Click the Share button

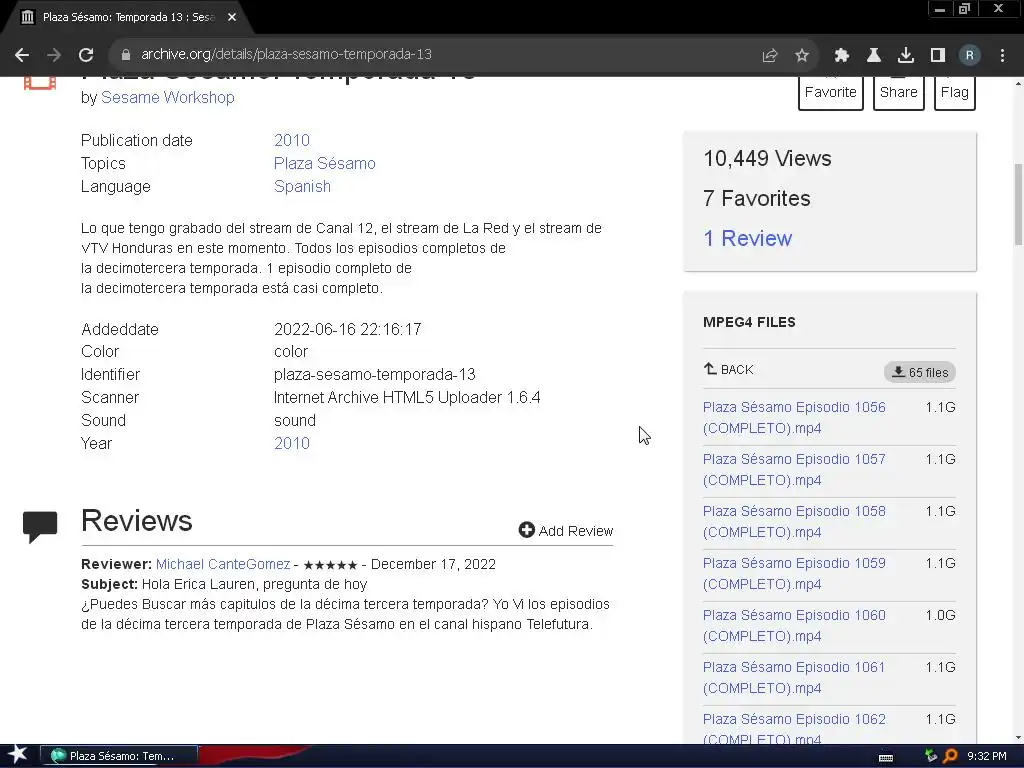point(899,92)
